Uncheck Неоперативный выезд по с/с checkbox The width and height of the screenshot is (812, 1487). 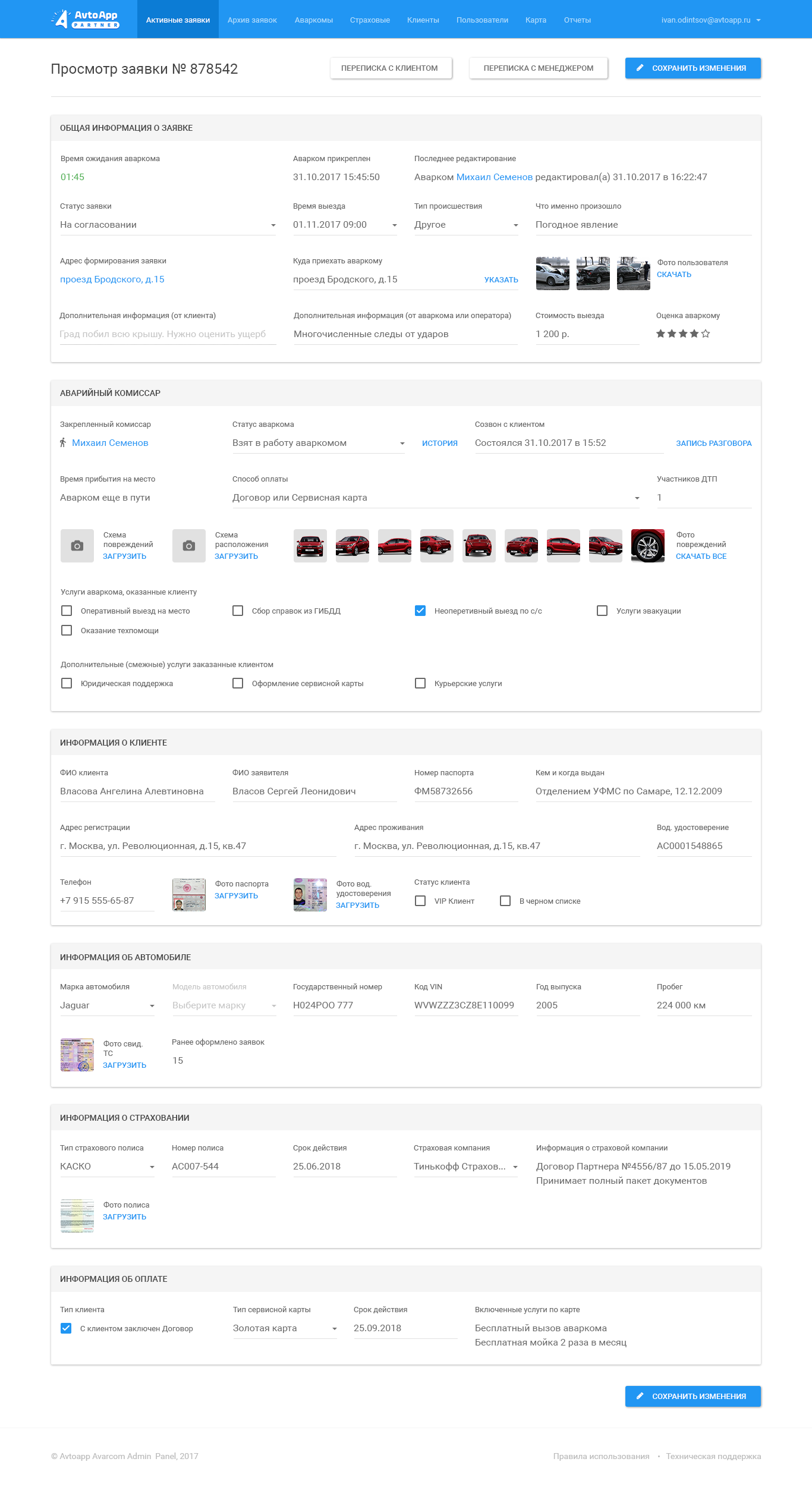(420, 611)
